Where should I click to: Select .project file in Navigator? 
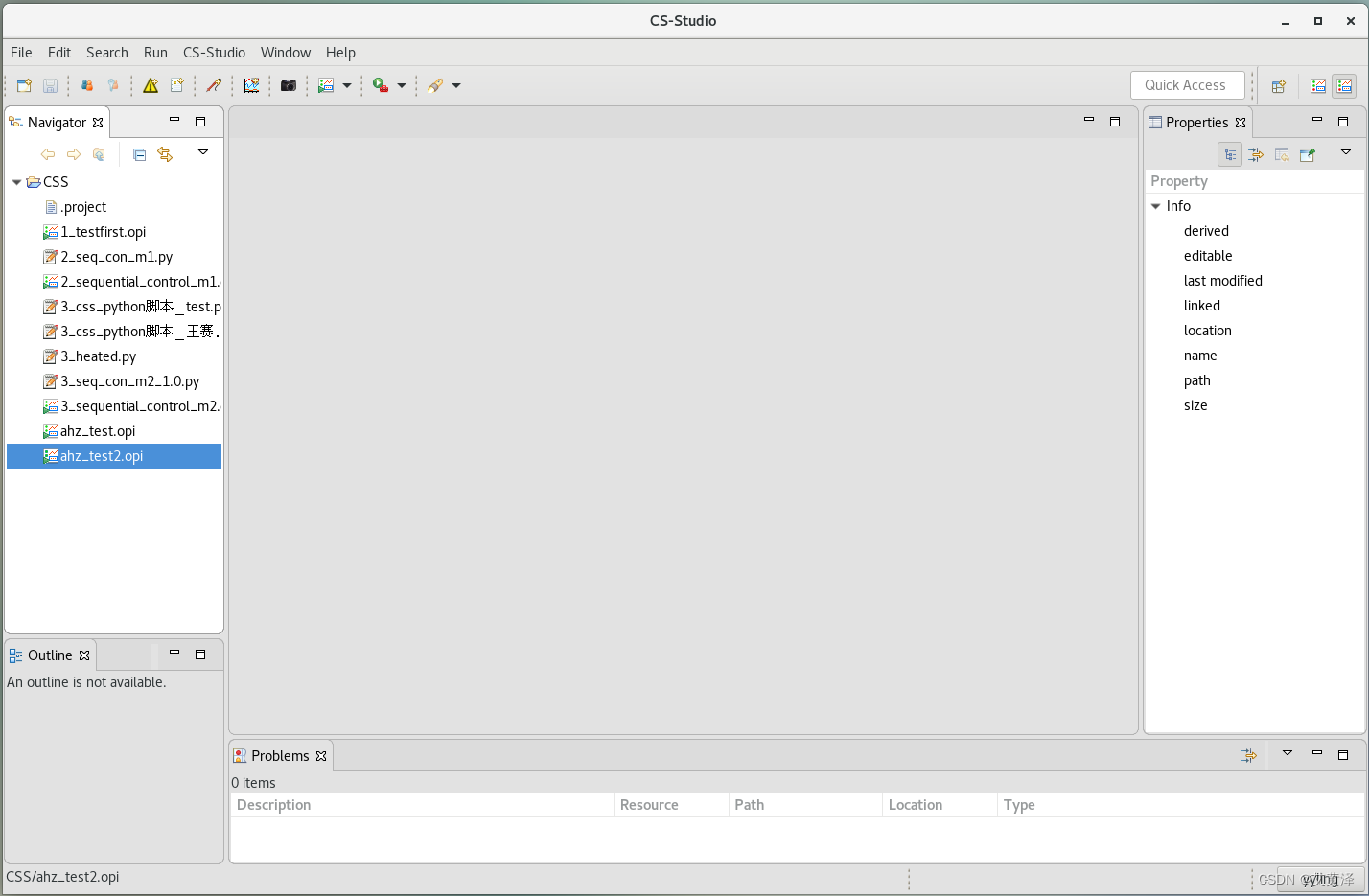pos(83,207)
